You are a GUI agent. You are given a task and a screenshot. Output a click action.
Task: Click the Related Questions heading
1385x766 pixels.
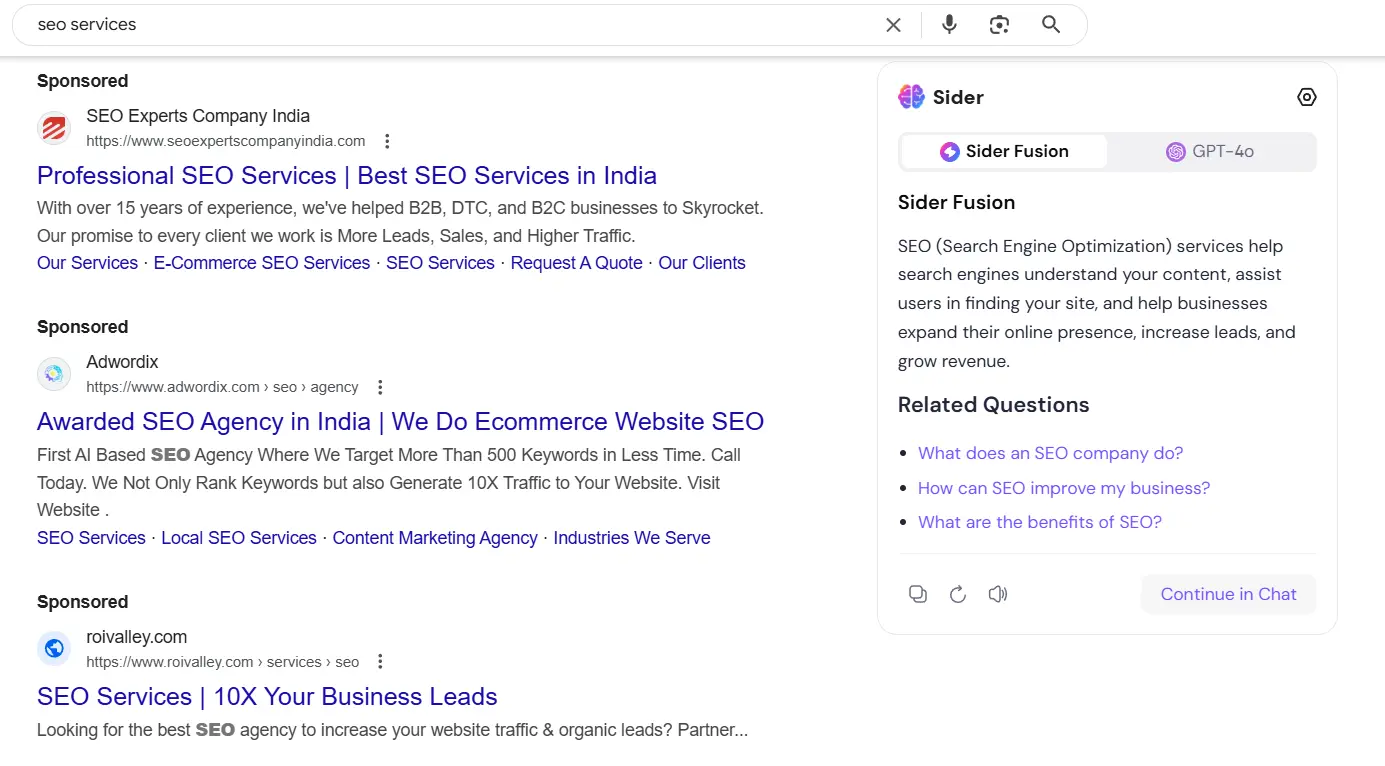click(x=993, y=405)
